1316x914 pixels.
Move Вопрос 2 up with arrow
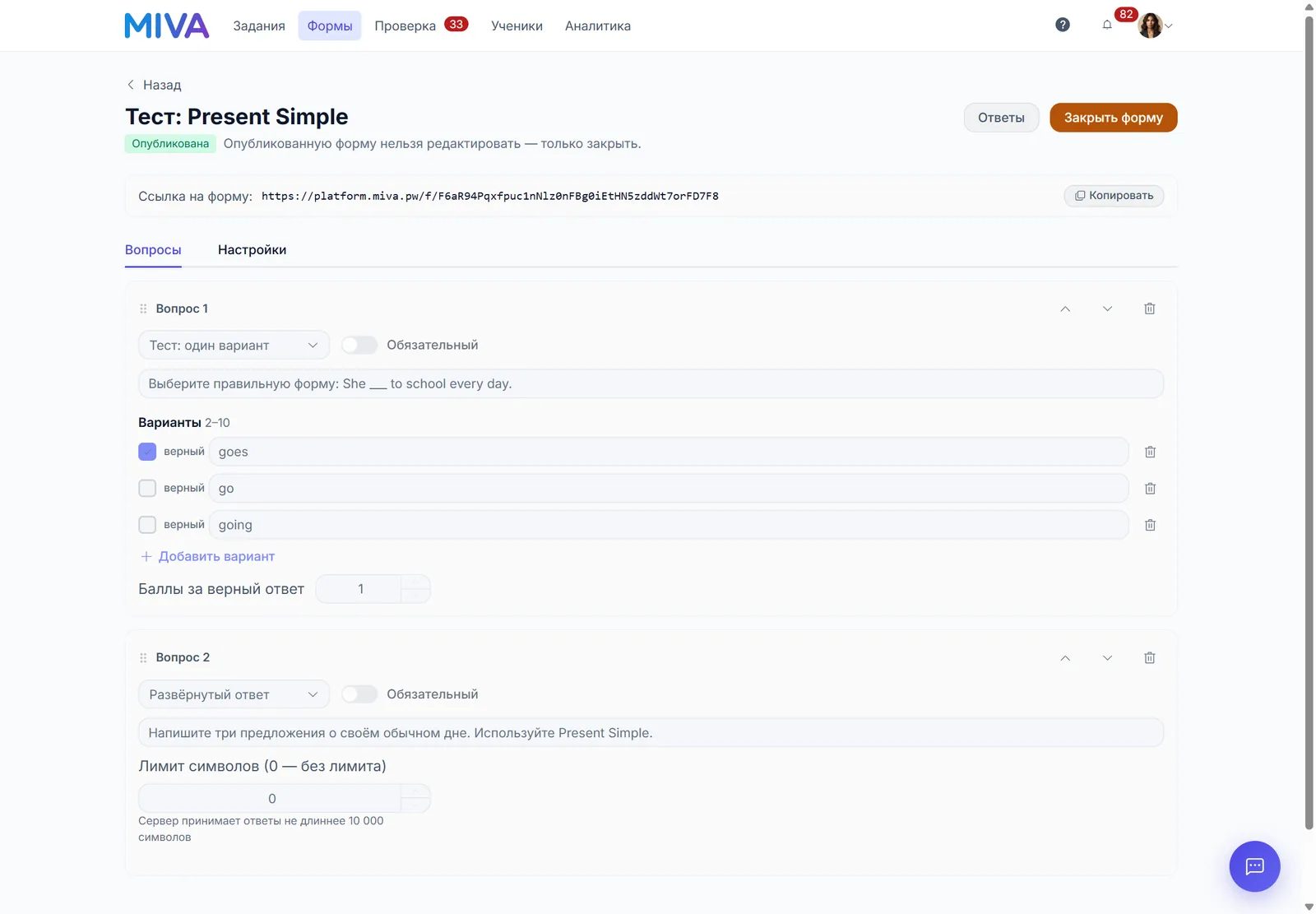pyautogui.click(x=1065, y=657)
